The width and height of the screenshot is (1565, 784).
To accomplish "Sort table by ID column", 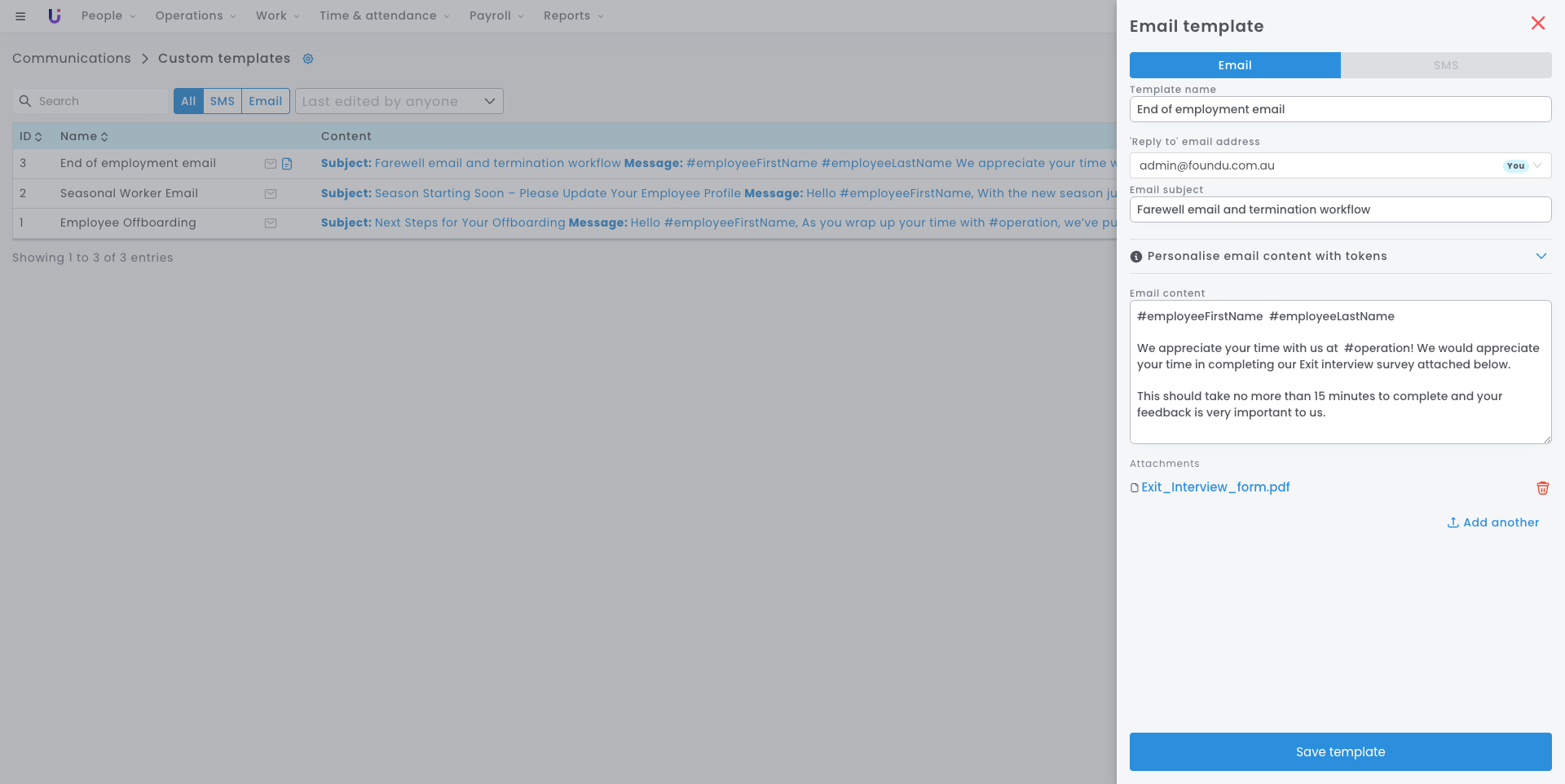I will pyautogui.click(x=31, y=137).
